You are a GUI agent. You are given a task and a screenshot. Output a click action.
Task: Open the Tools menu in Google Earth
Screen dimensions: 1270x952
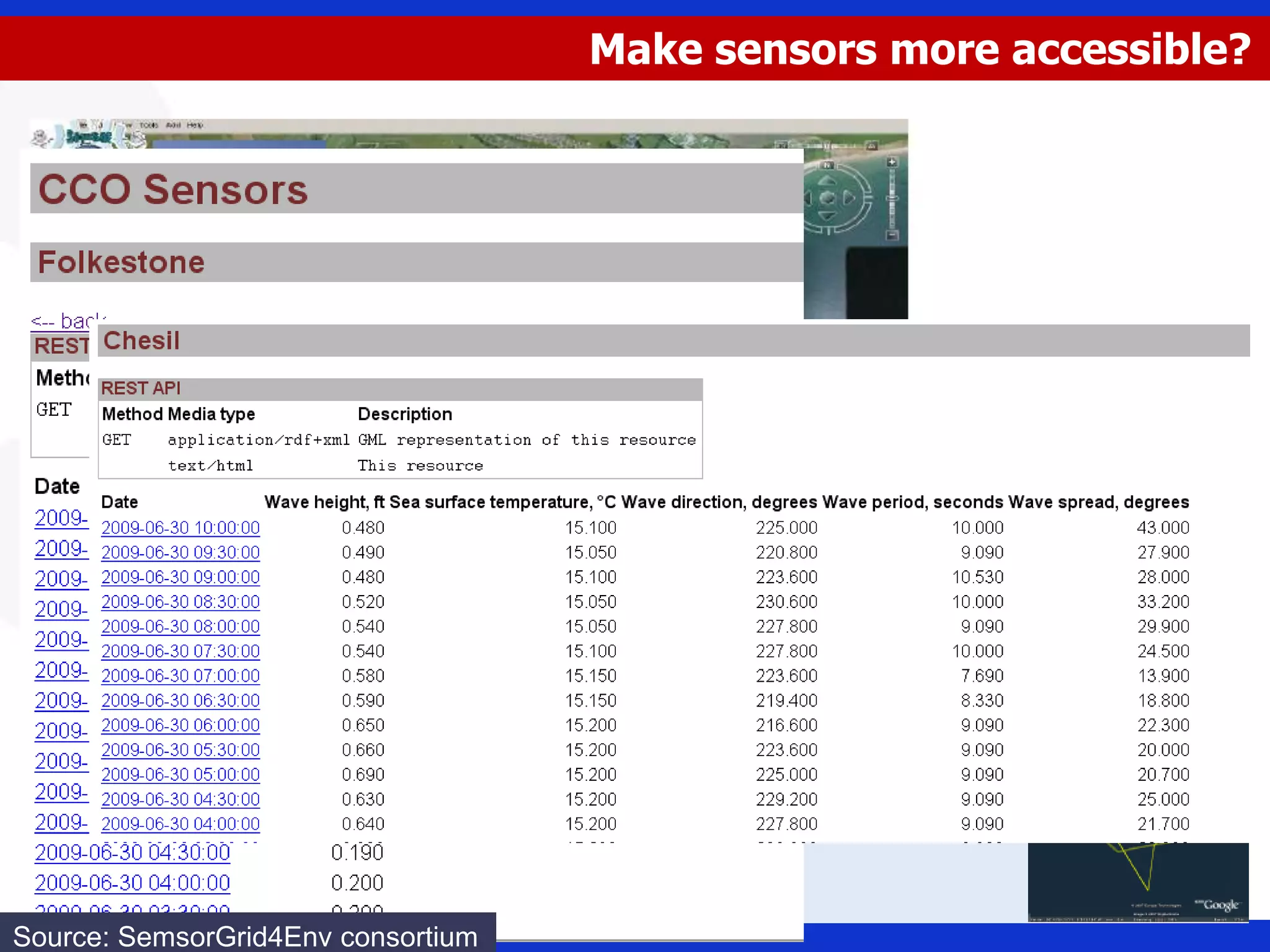click(x=149, y=125)
